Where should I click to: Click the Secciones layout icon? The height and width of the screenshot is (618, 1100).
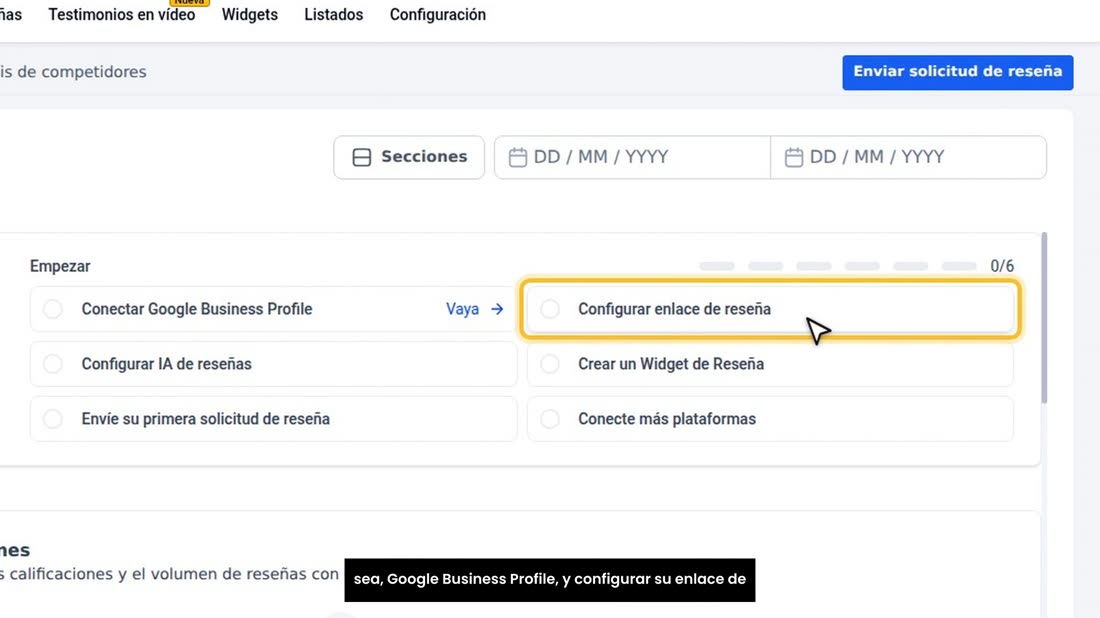(x=361, y=157)
